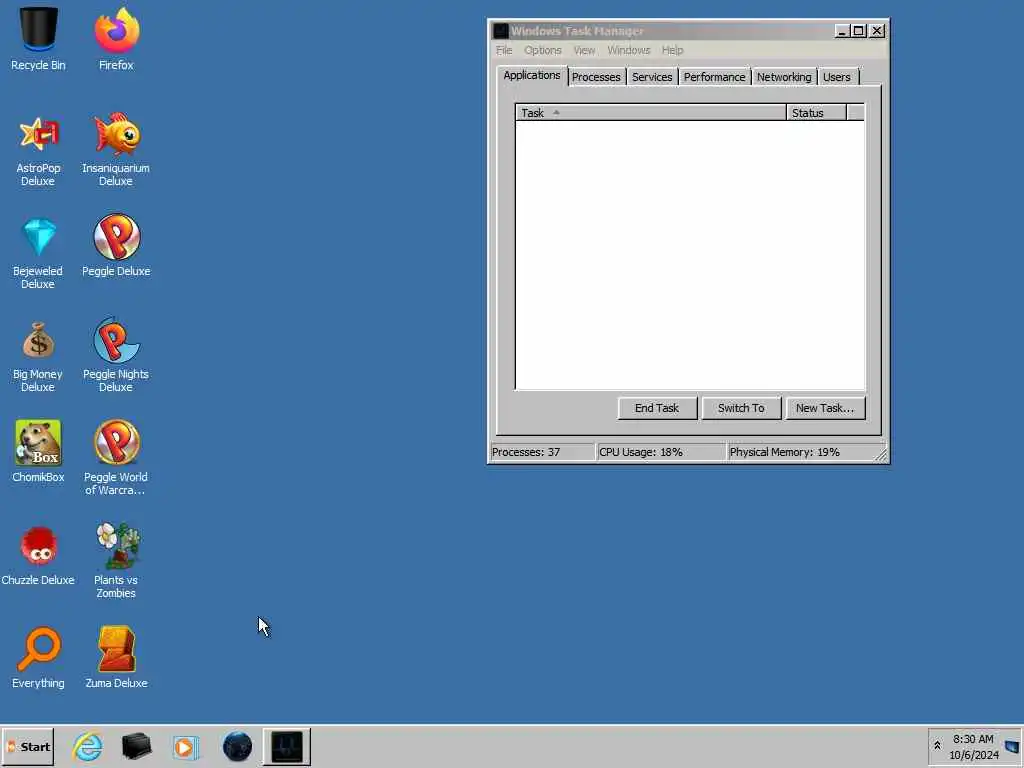Select the Everything search icon
The height and width of the screenshot is (768, 1024).
coord(38,658)
